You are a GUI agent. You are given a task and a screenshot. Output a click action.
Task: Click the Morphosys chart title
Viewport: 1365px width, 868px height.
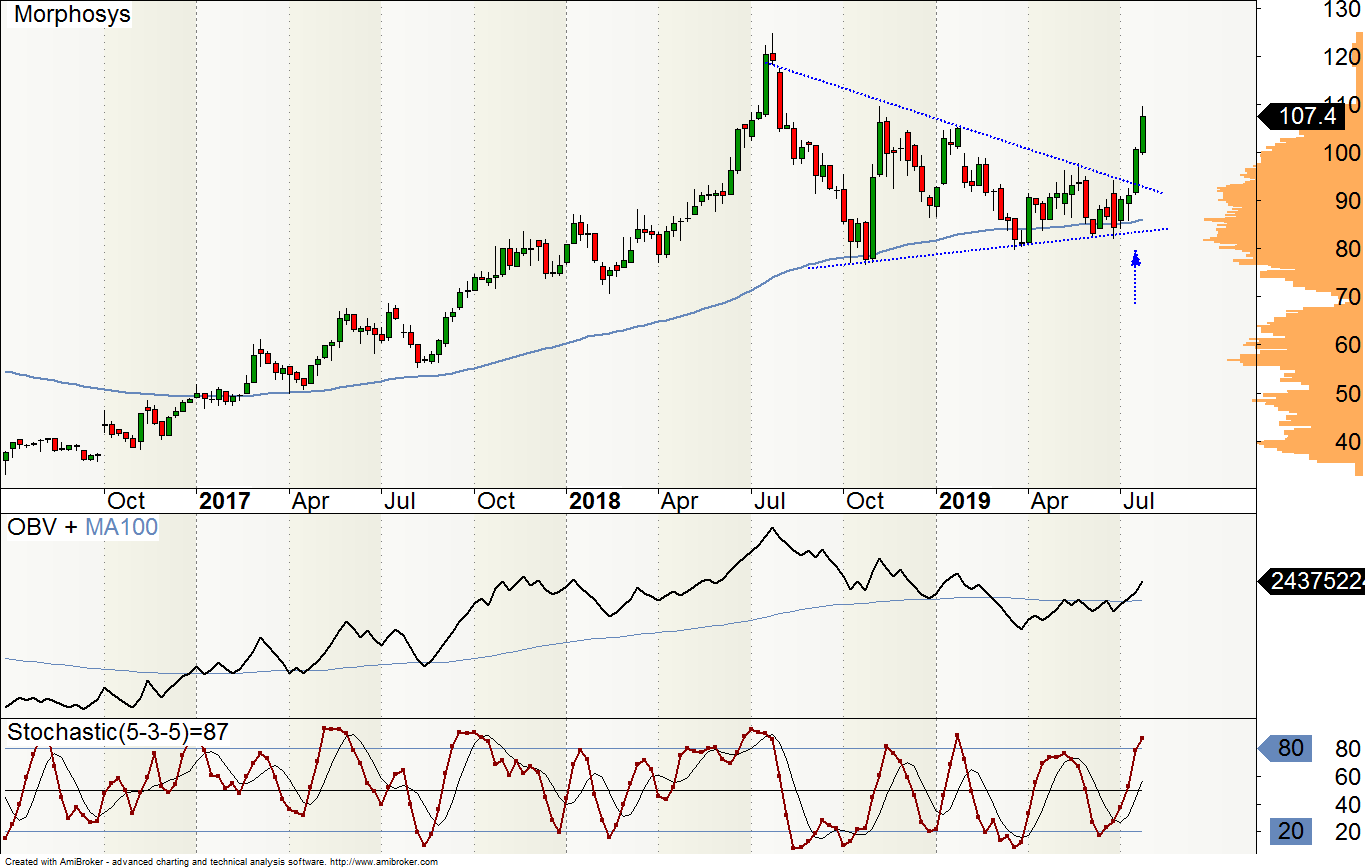[x=72, y=16]
